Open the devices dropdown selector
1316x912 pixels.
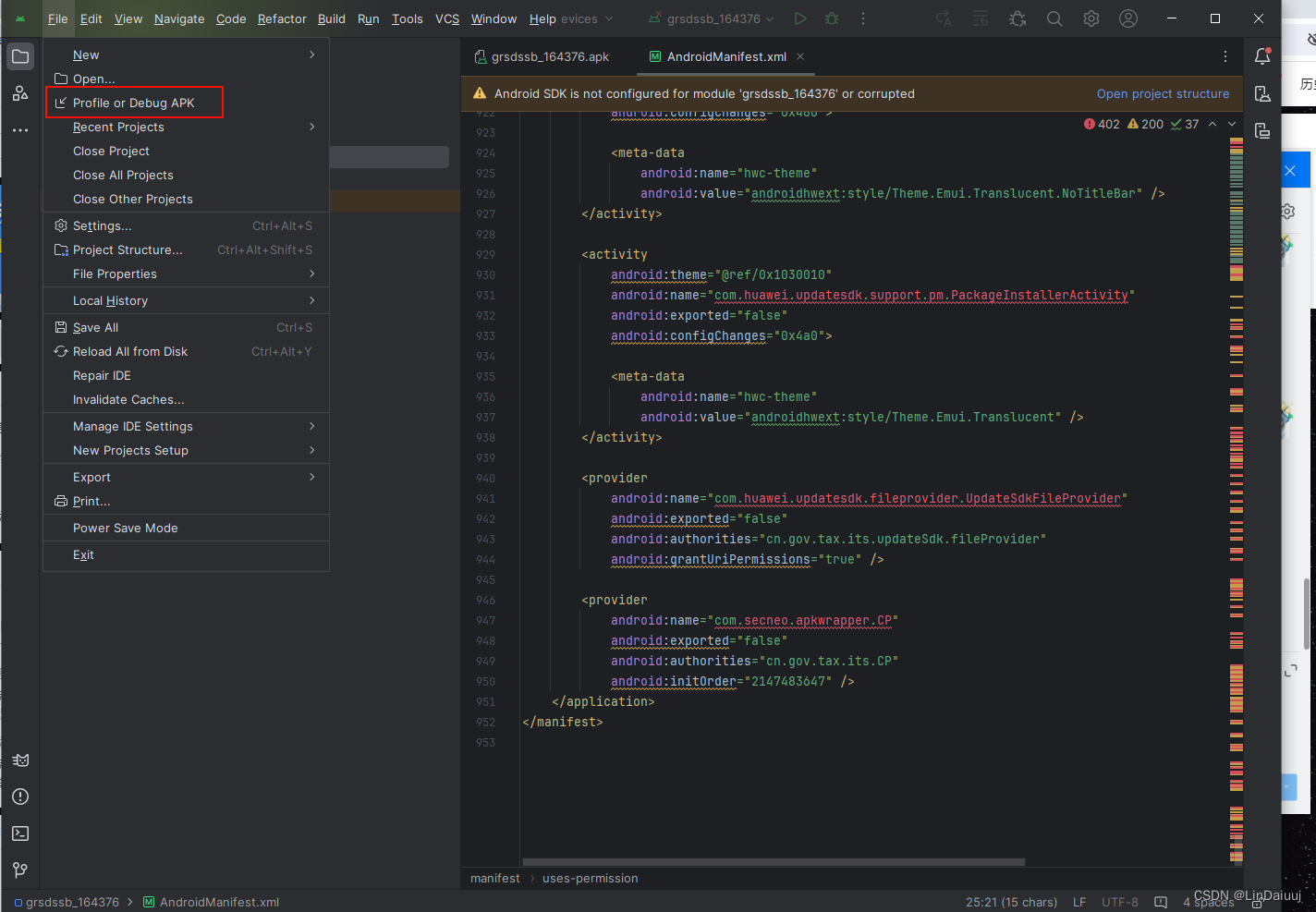[587, 18]
